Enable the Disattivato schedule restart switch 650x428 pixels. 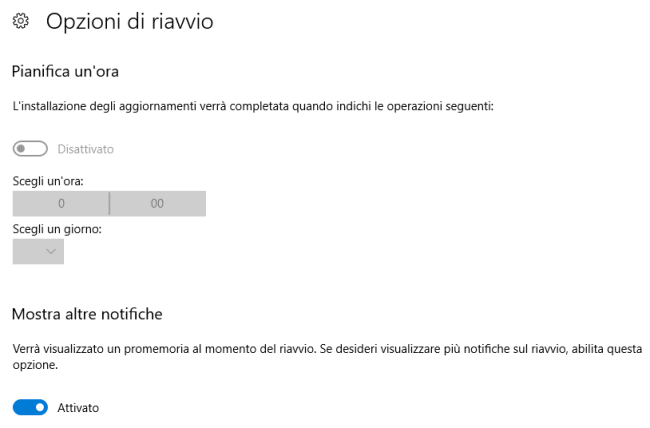pos(30,149)
